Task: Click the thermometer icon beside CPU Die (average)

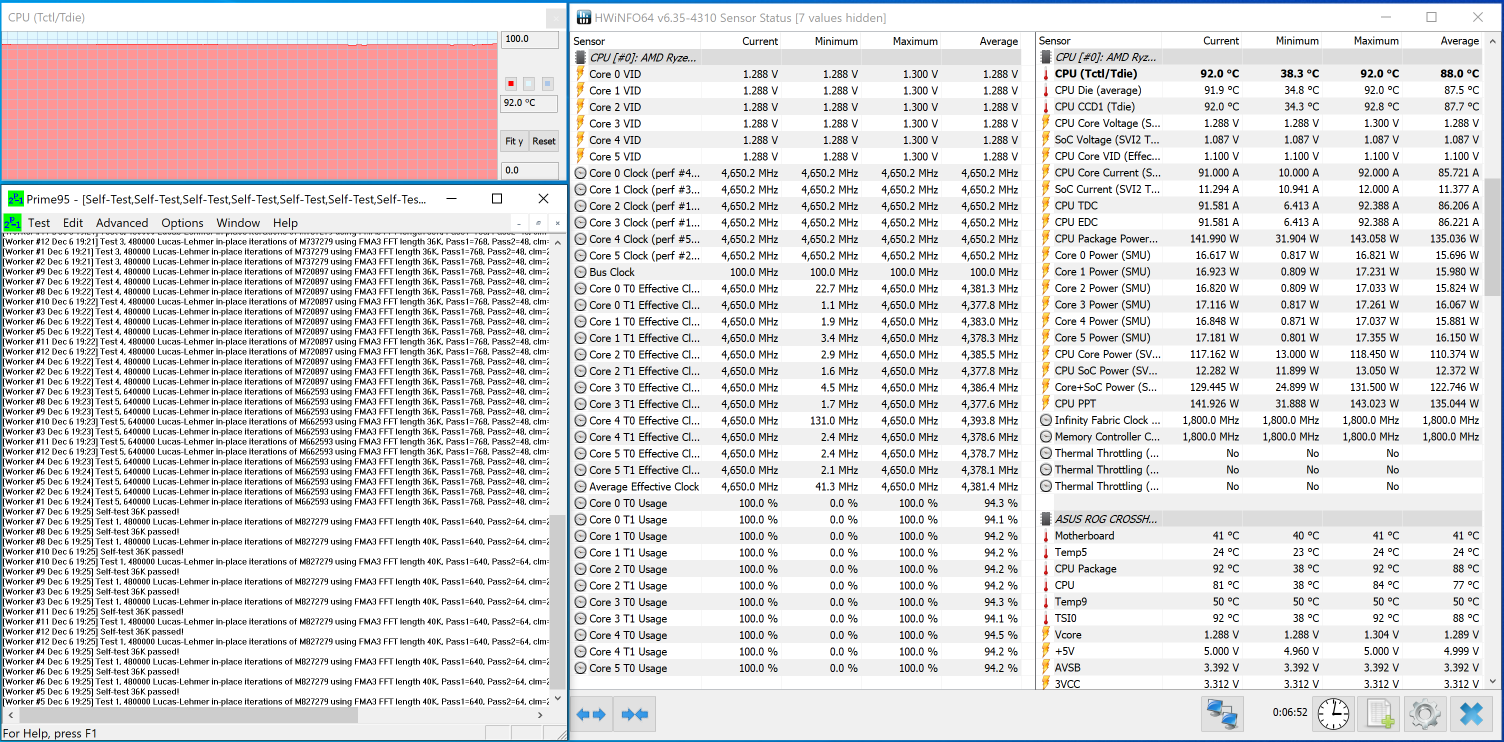Action: 1046,90
